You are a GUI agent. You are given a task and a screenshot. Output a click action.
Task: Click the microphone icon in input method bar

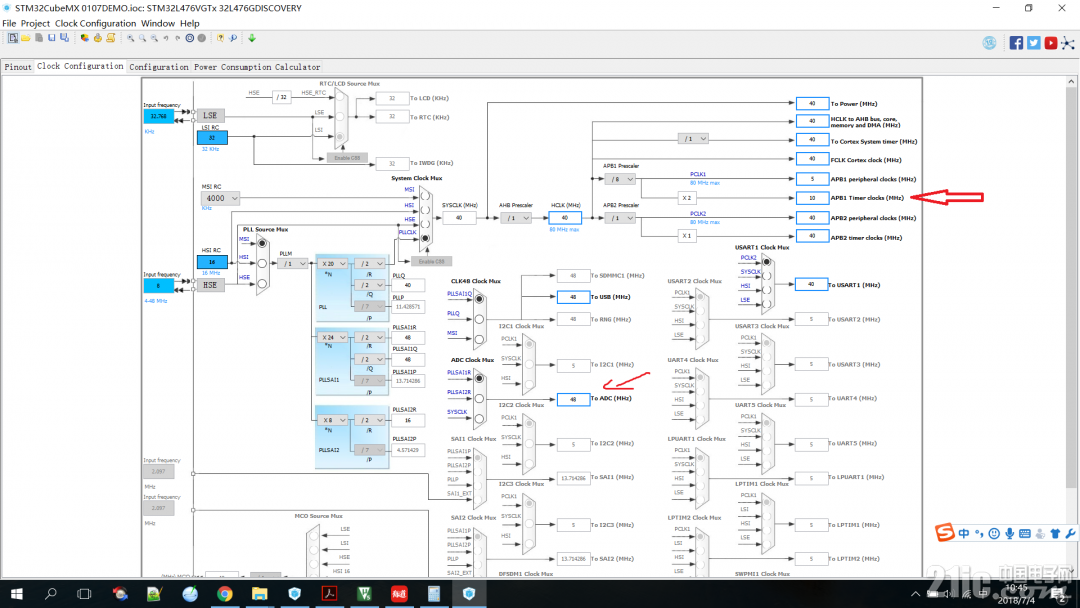pyautogui.click(x=1009, y=534)
